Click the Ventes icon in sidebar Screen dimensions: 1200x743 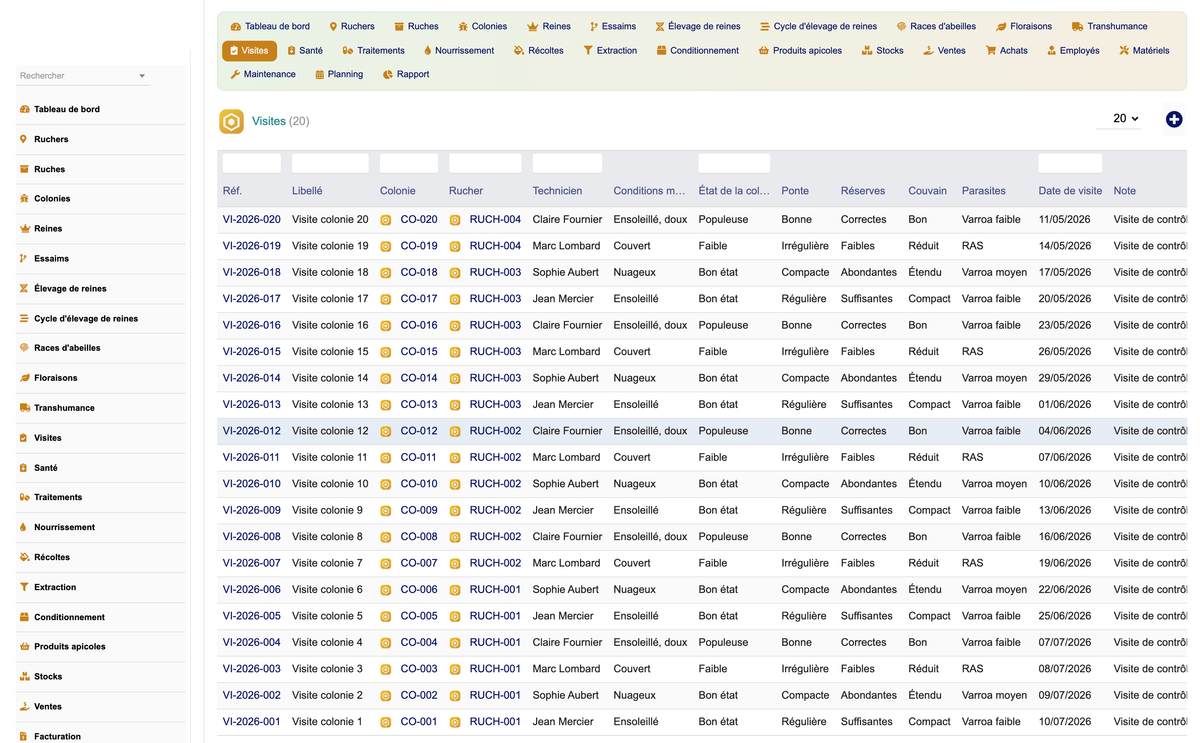(24, 706)
